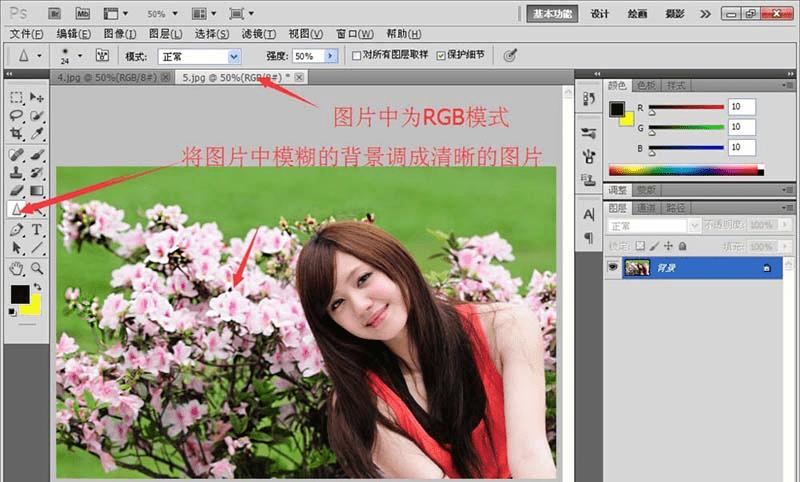Select the Gradient tool
The image size is (800, 482).
(x=37, y=191)
